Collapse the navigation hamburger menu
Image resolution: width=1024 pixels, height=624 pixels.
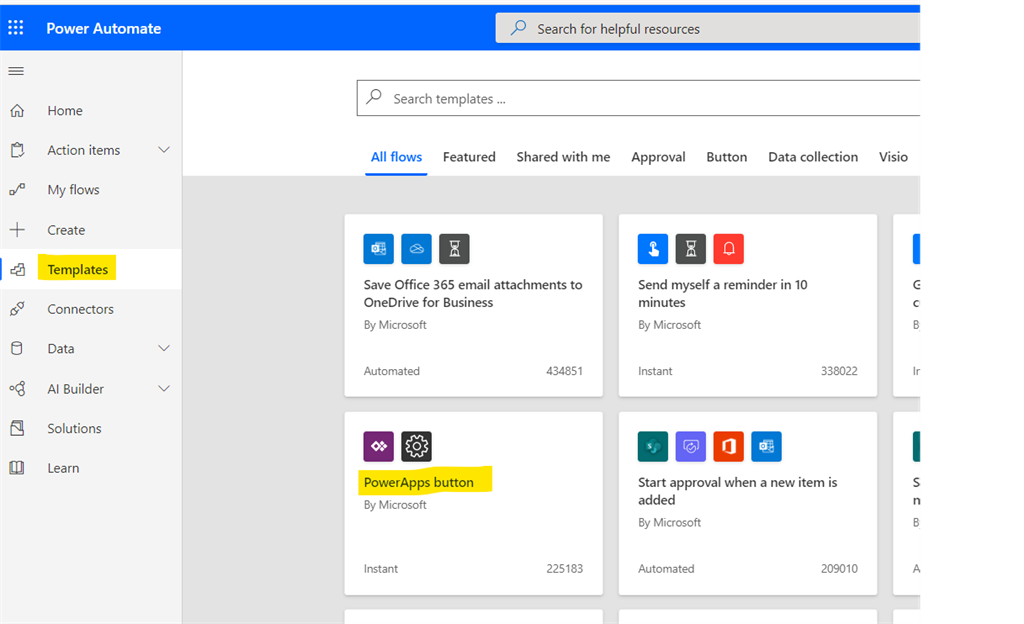tap(16, 70)
